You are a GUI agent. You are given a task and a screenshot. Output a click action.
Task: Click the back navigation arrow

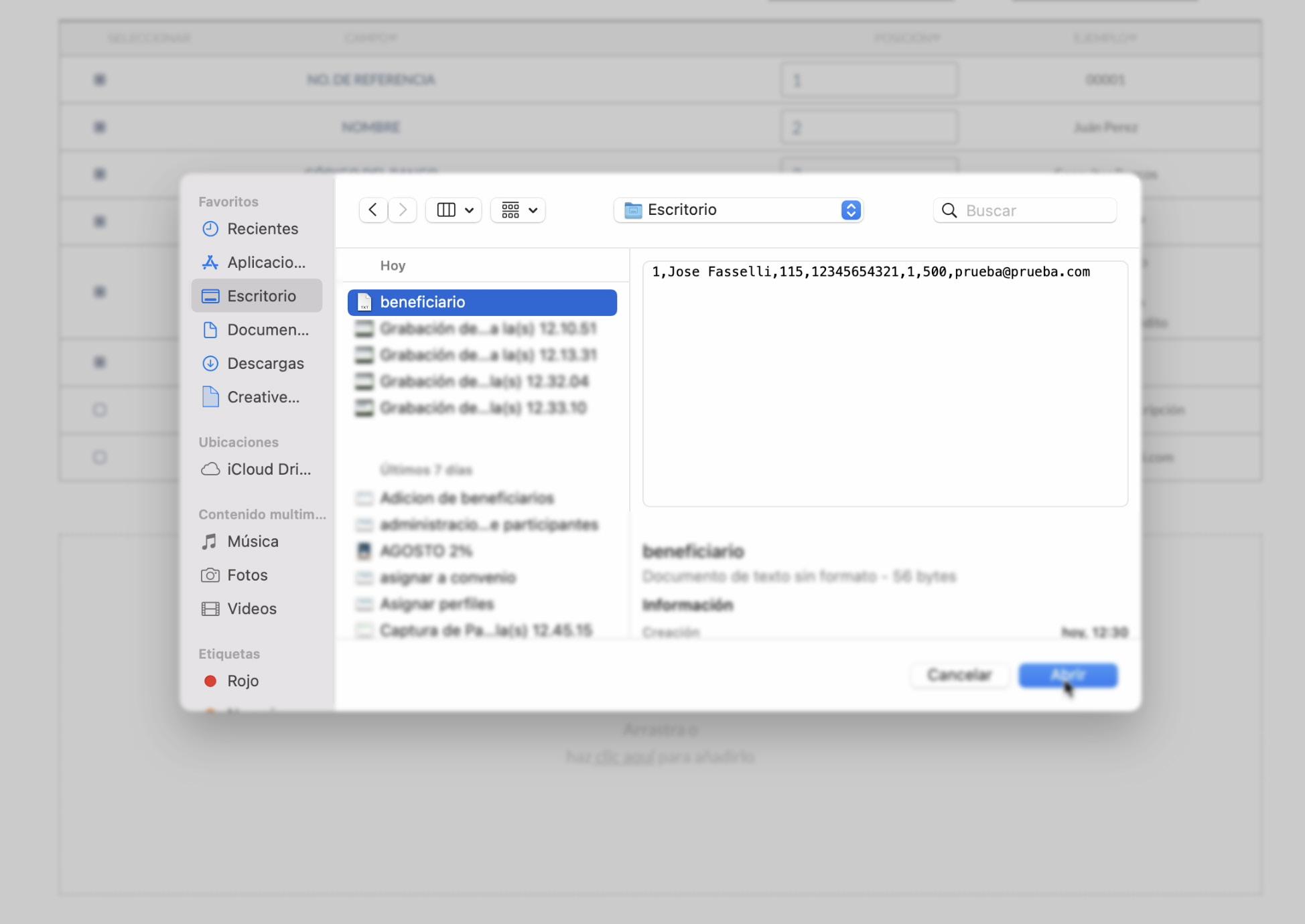373,210
